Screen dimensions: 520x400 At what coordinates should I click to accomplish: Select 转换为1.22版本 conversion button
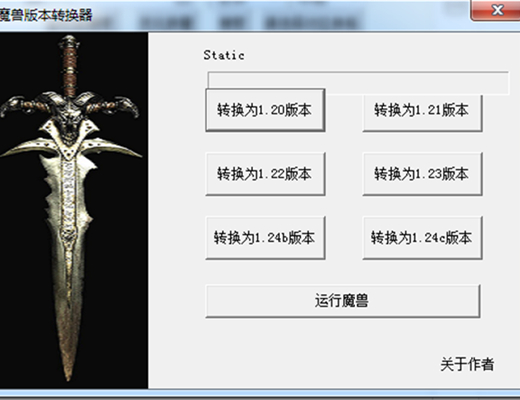(265, 174)
